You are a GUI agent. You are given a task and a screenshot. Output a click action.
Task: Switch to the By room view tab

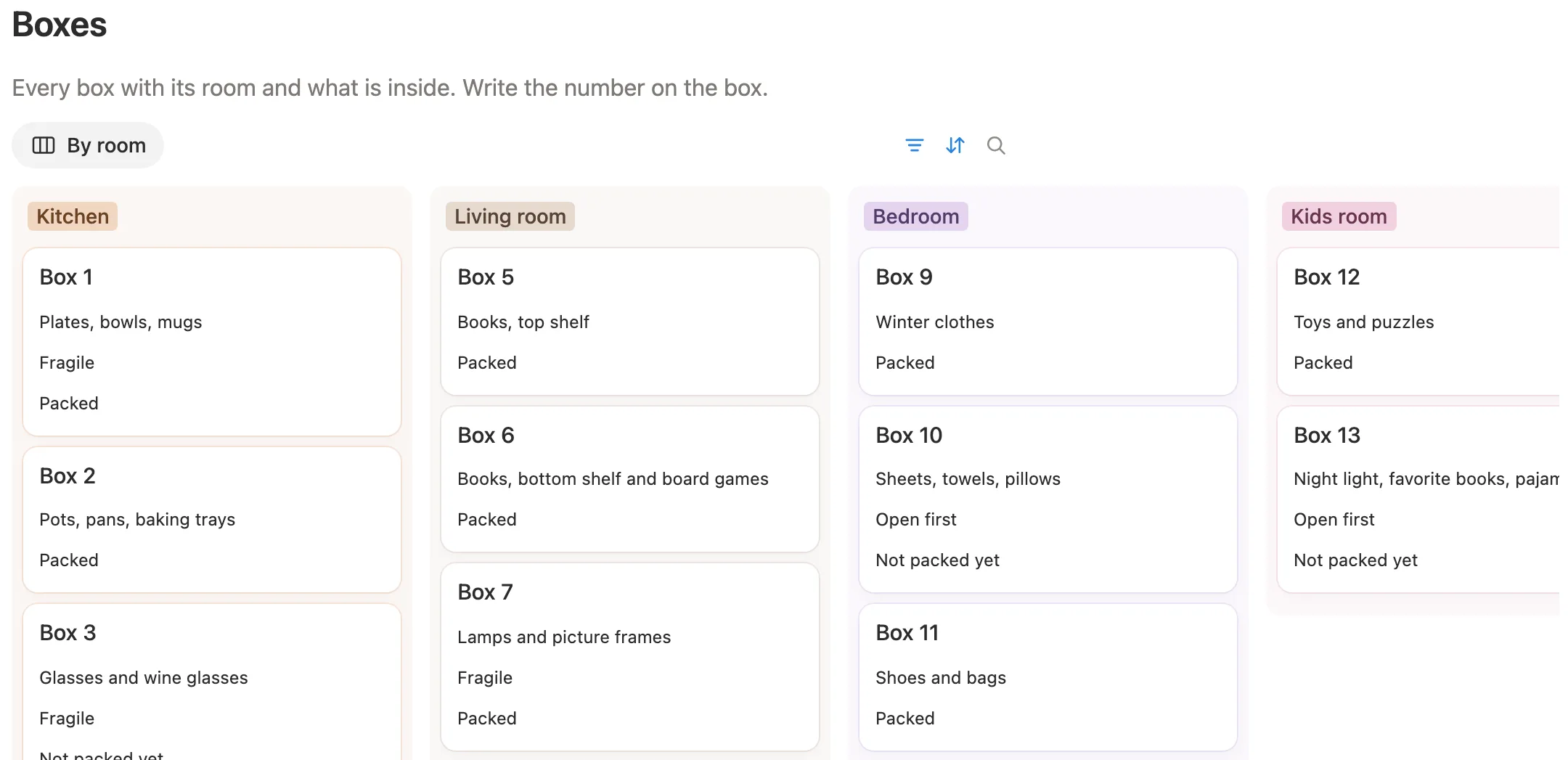point(88,146)
